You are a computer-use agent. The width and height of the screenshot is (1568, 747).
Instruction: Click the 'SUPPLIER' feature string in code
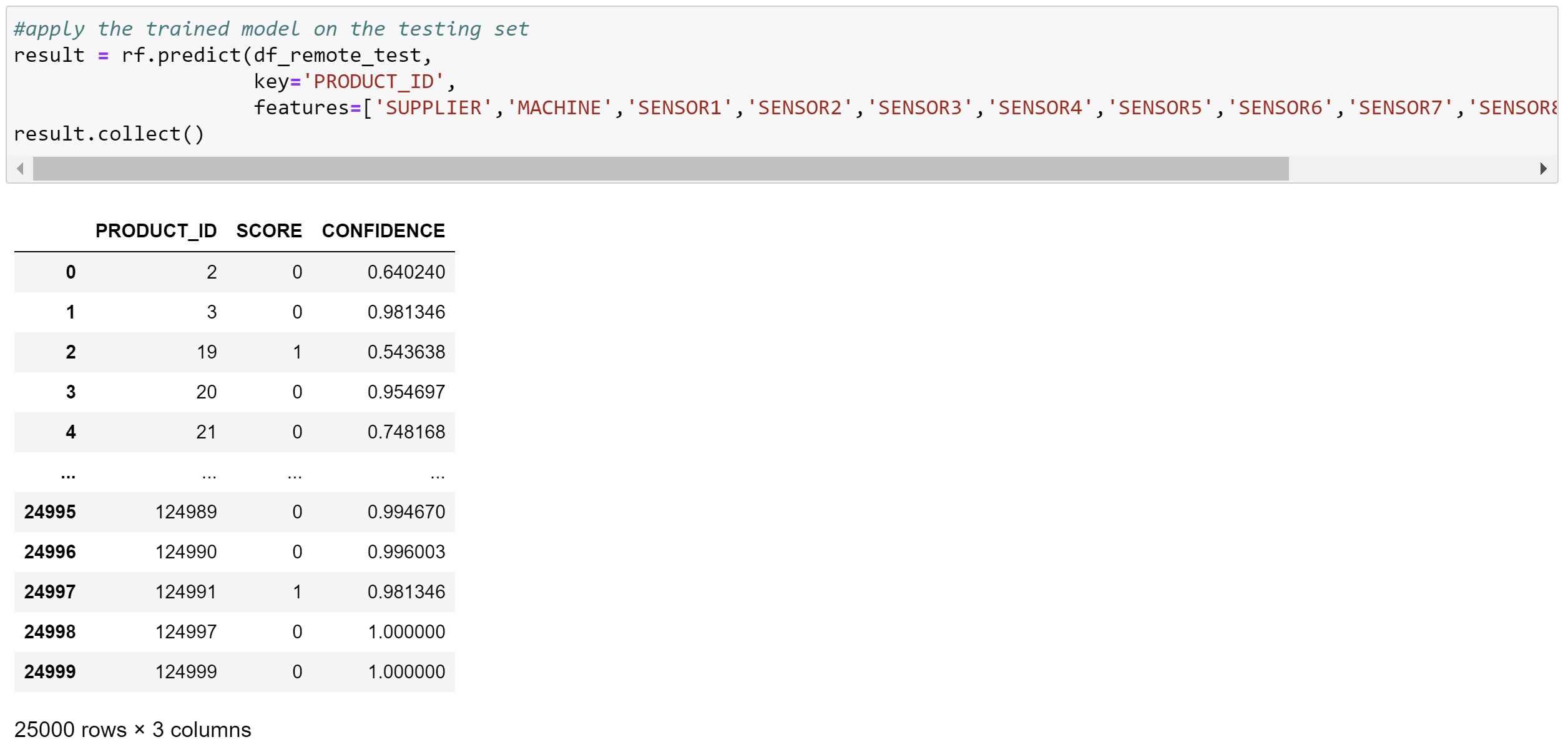[433, 107]
